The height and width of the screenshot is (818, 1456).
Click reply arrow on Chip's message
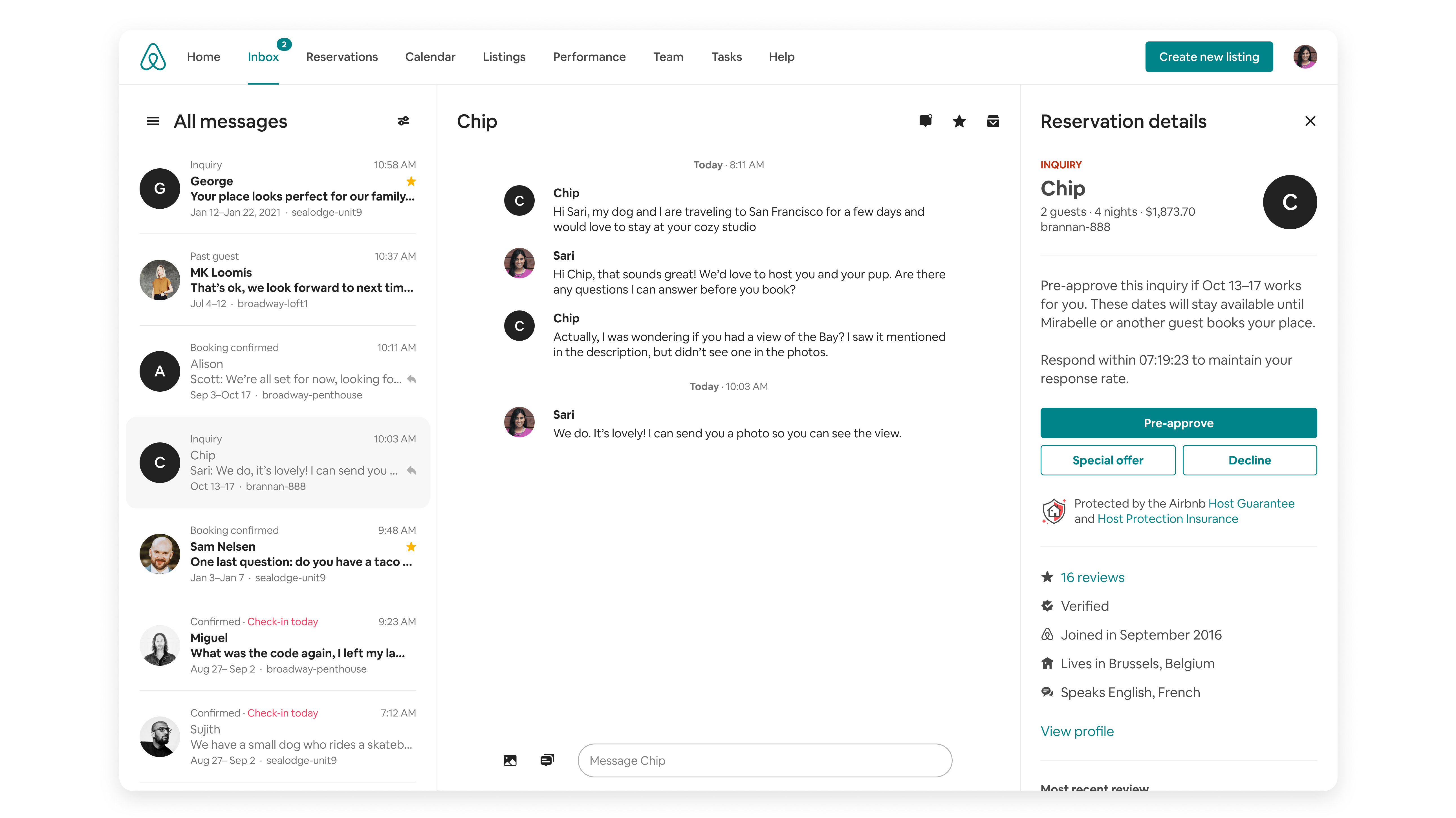(x=411, y=470)
